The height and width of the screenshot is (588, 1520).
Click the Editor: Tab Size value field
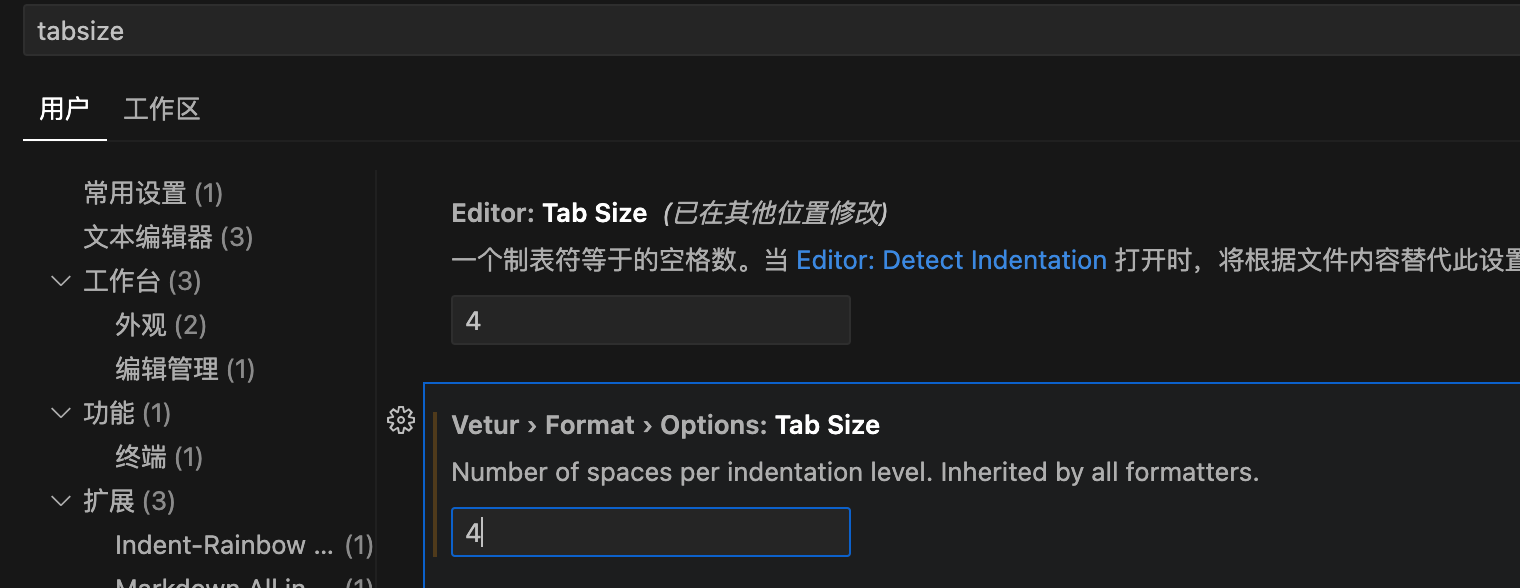coord(650,320)
